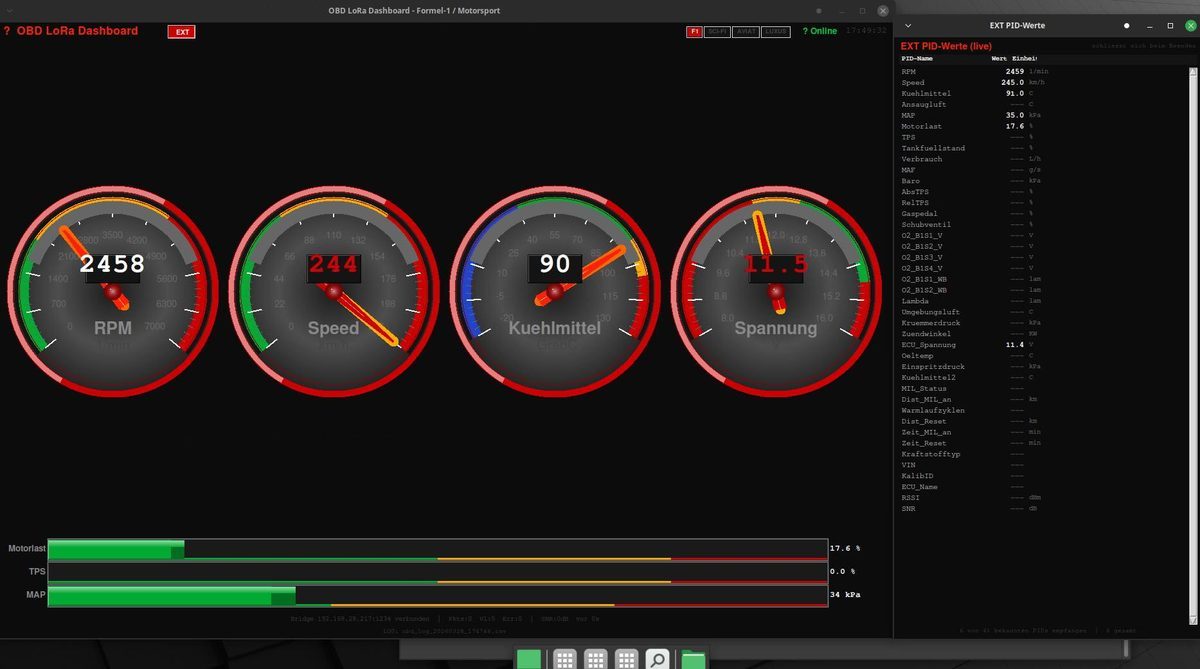Switch to the AVIAT theme
This screenshot has width=1200, height=669.
[x=746, y=32]
